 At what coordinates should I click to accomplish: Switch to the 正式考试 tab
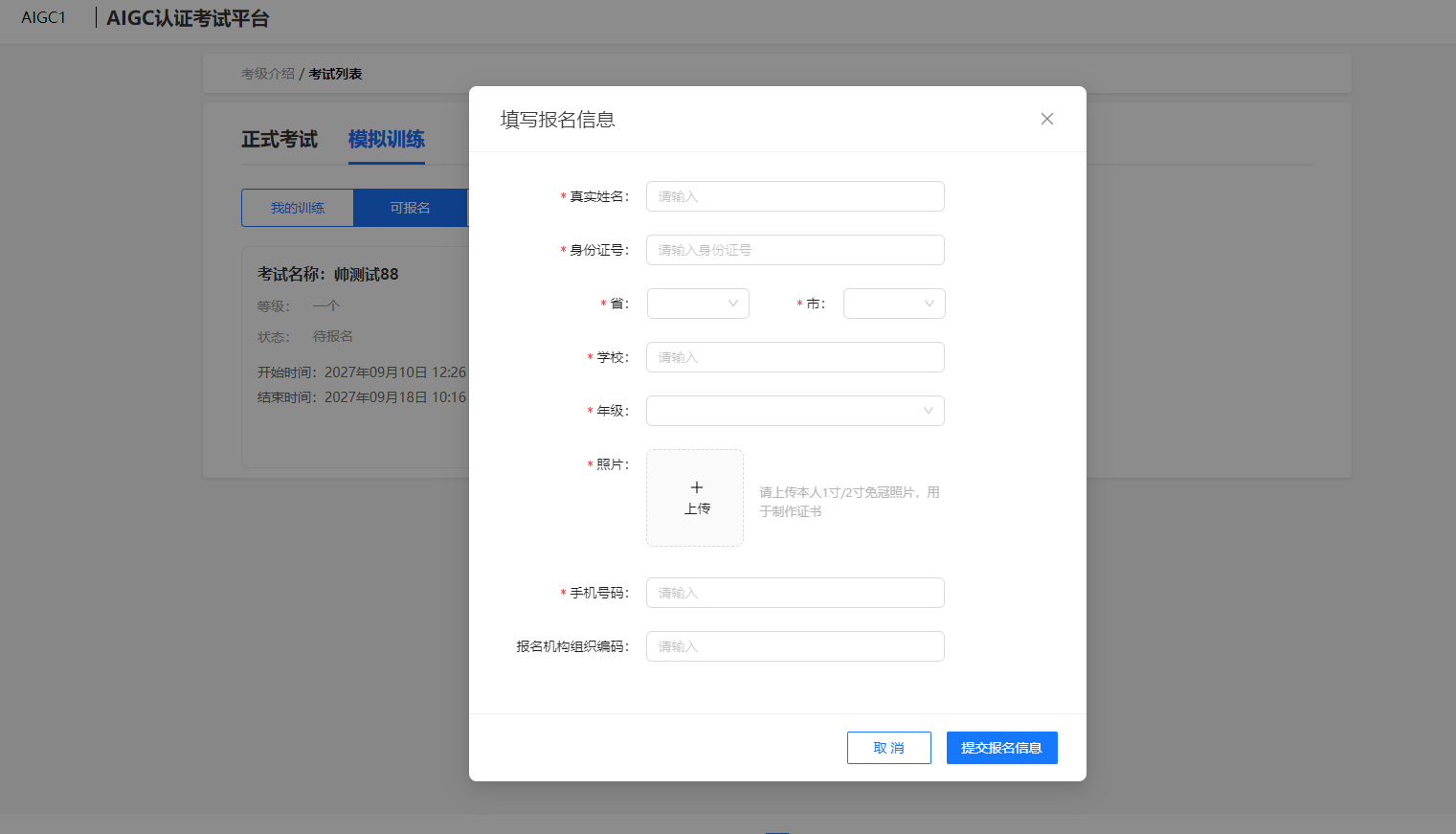click(280, 140)
